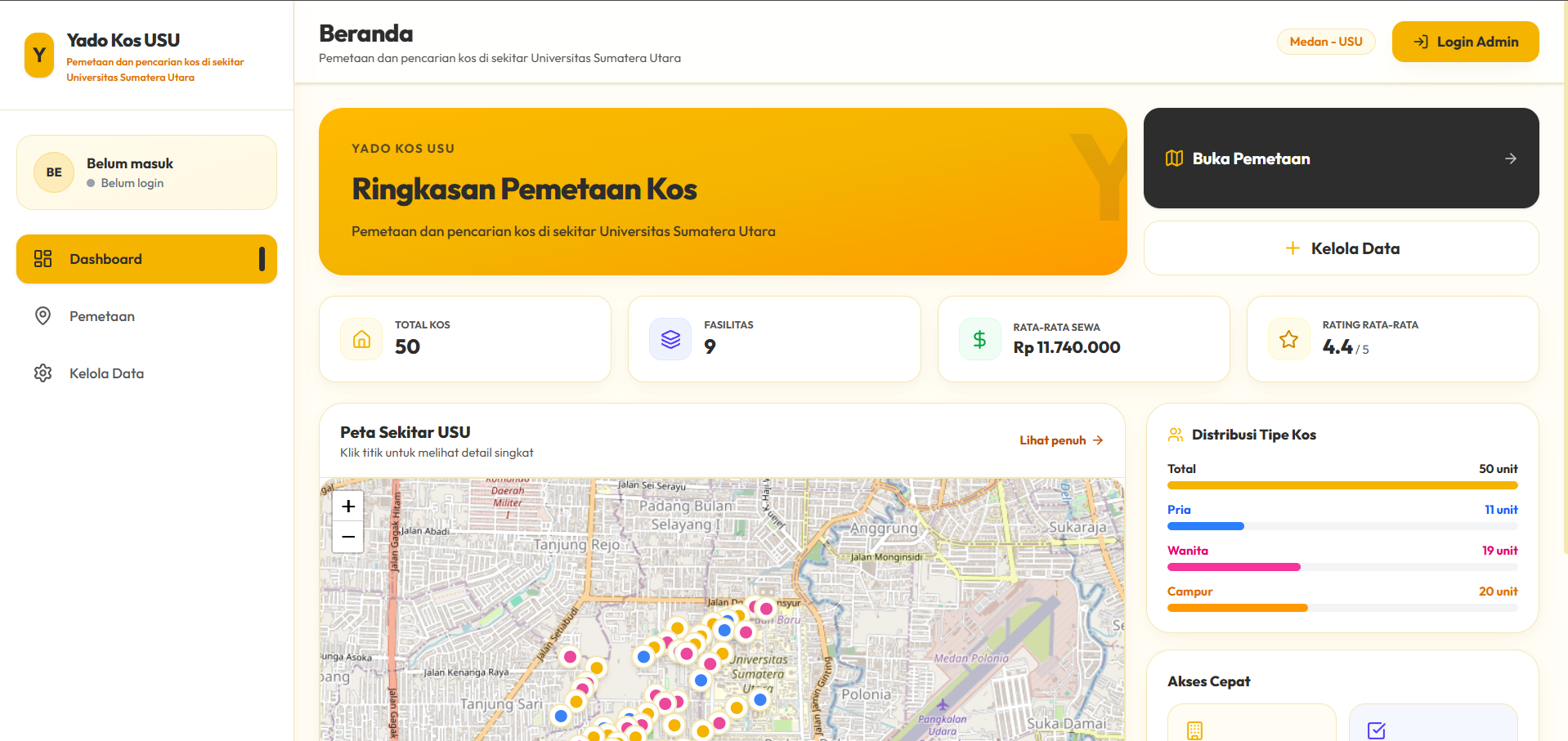Click the Peta Sekitar USU heading

[405, 432]
